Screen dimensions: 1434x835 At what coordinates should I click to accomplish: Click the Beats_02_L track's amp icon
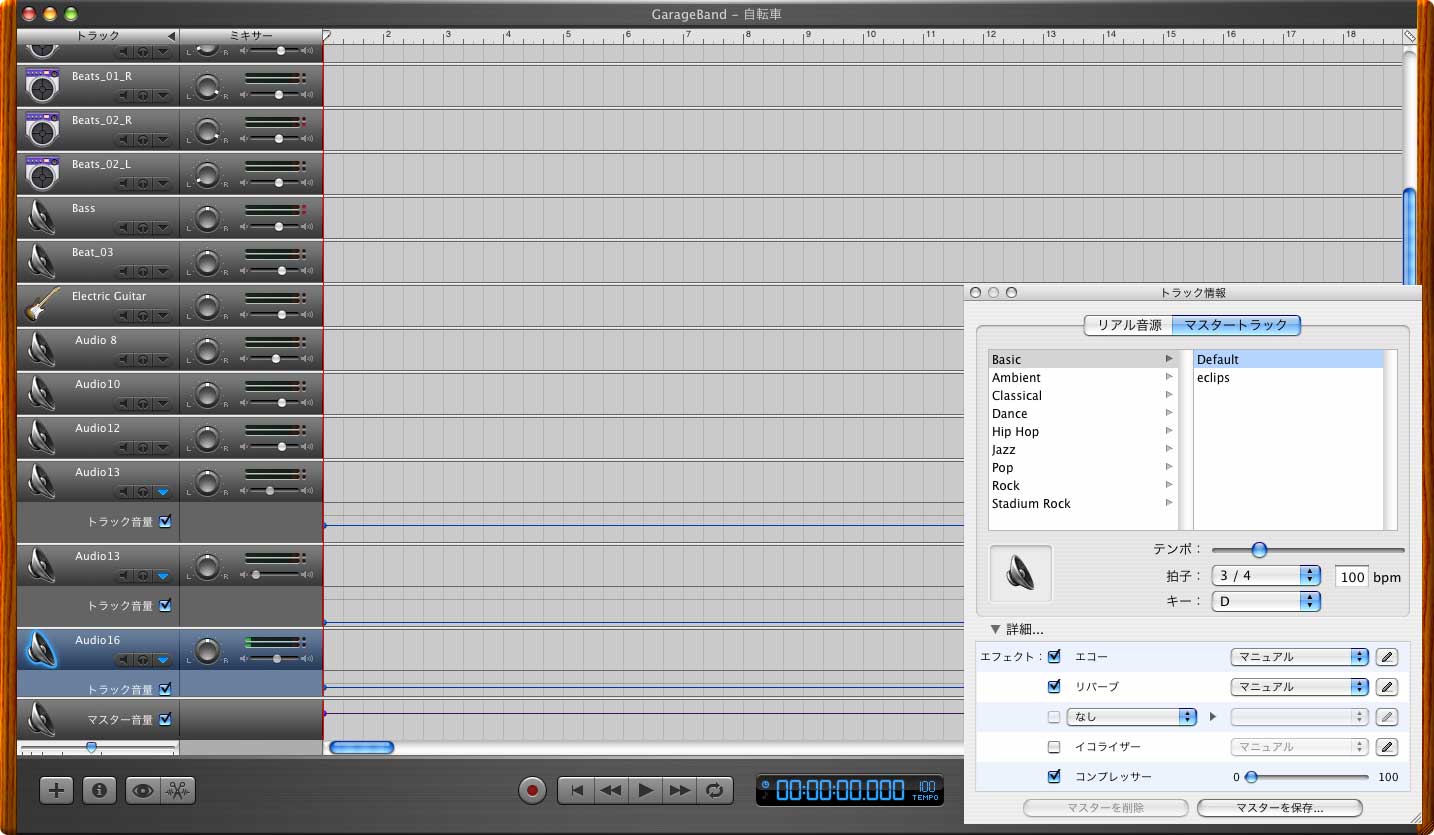[x=41, y=173]
